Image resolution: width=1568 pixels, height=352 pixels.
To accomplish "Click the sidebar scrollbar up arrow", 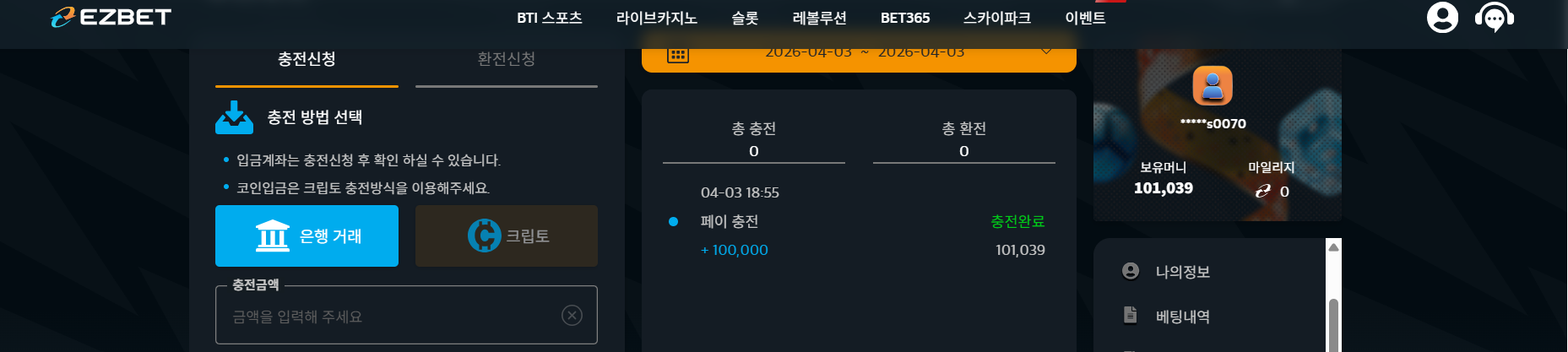I will coord(1334,247).
